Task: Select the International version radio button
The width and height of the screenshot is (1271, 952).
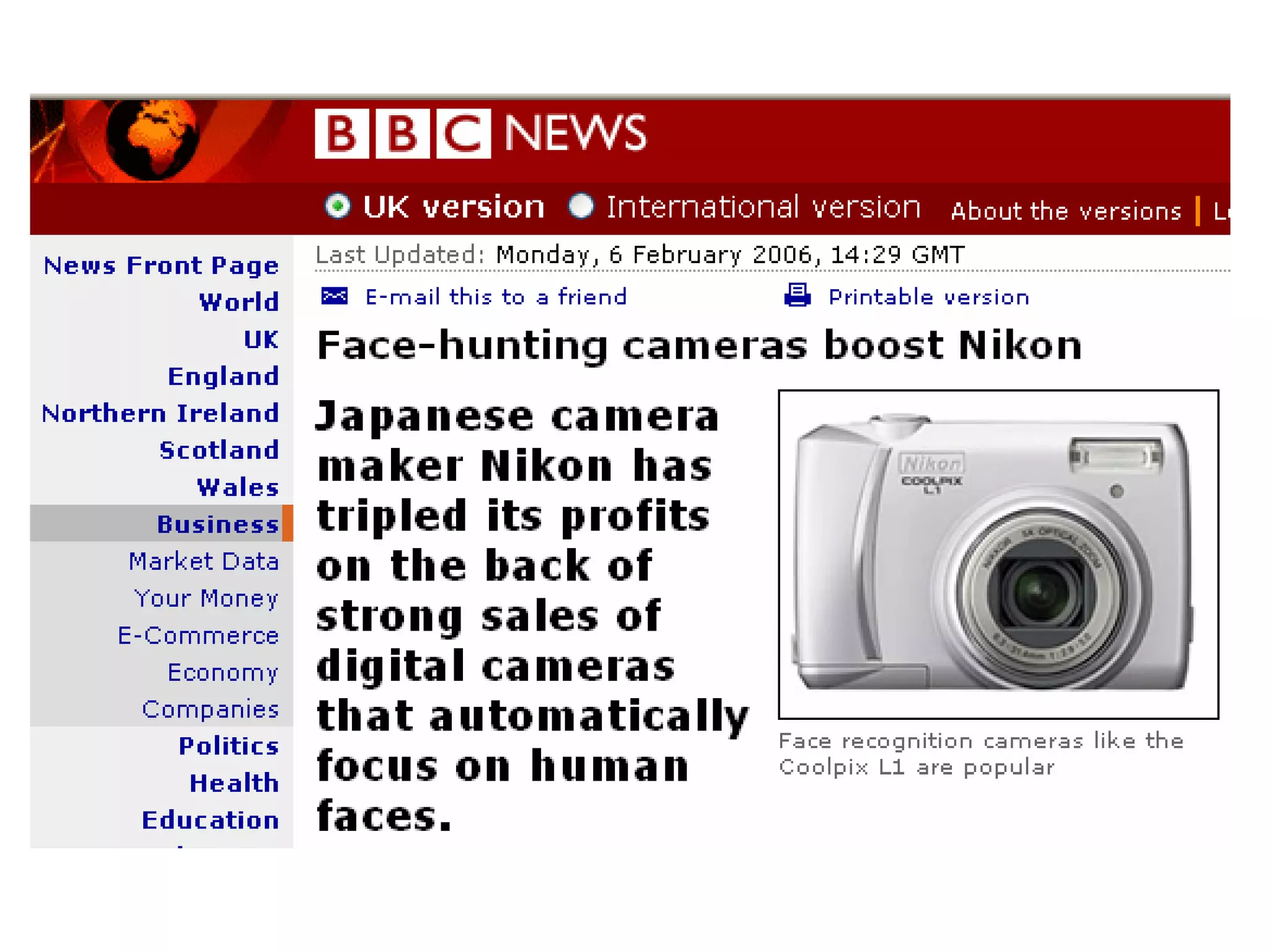Action: click(581, 206)
